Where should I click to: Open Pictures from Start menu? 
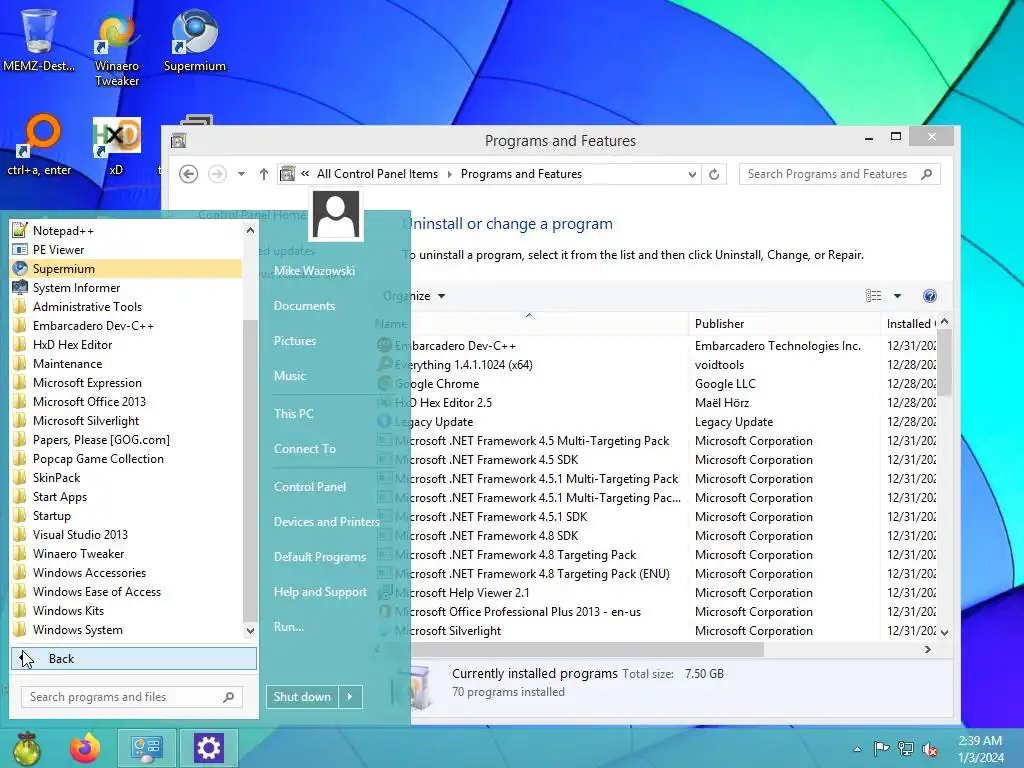click(295, 341)
